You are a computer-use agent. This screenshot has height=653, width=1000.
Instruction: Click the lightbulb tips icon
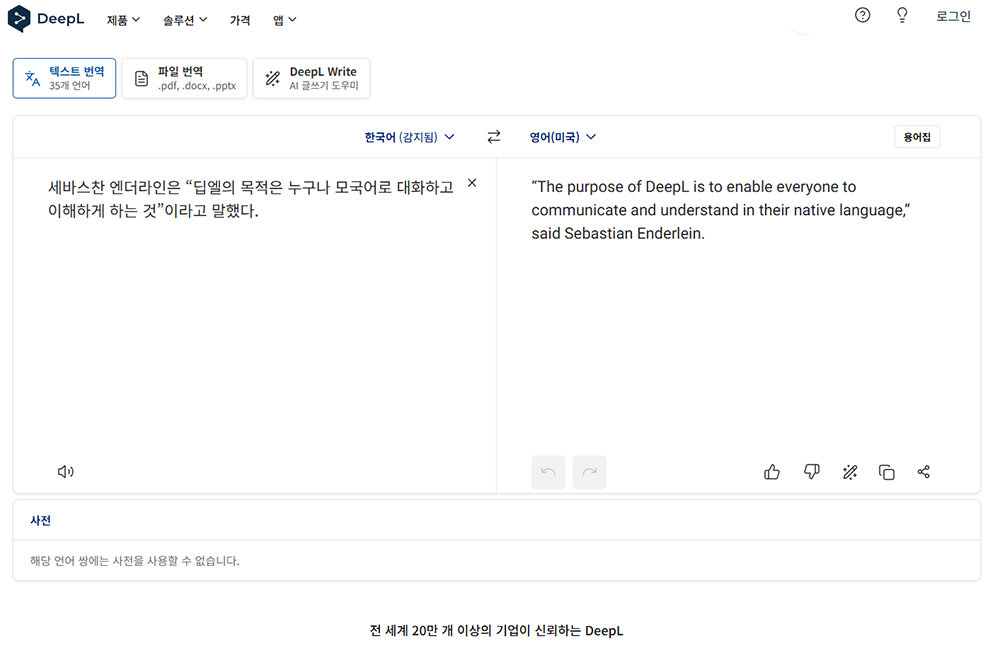902,15
